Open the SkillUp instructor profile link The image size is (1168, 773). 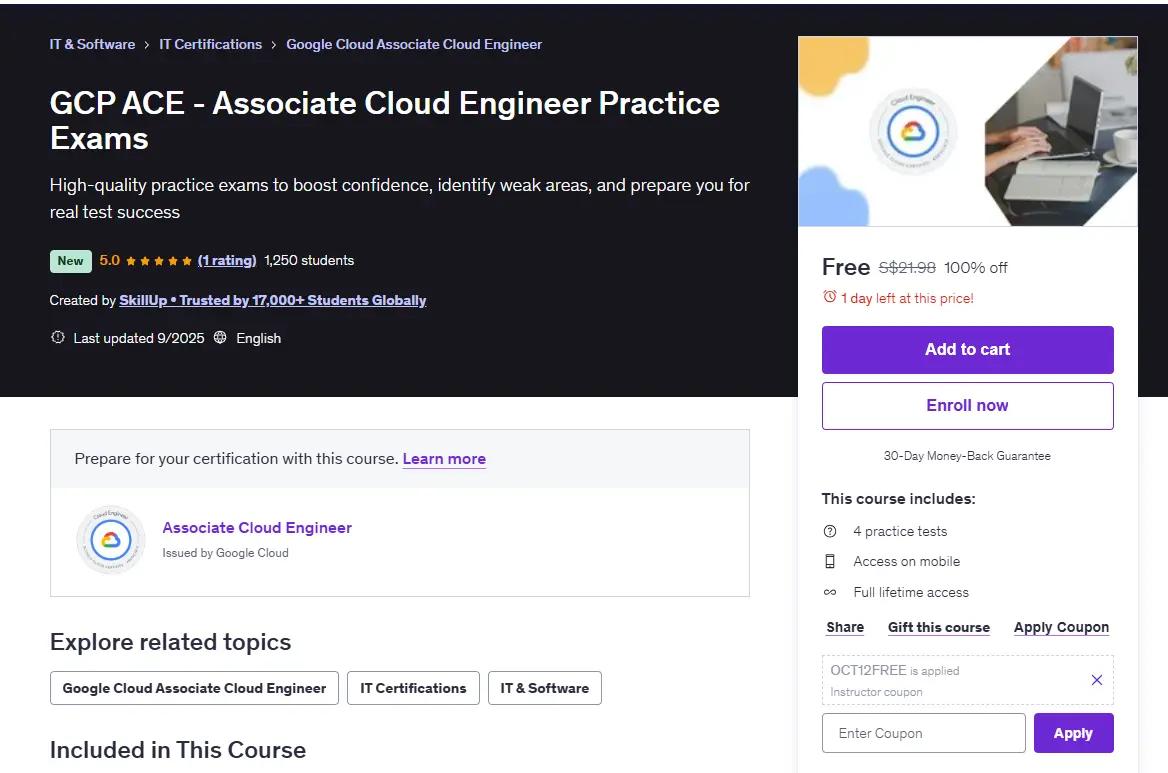tap(273, 300)
